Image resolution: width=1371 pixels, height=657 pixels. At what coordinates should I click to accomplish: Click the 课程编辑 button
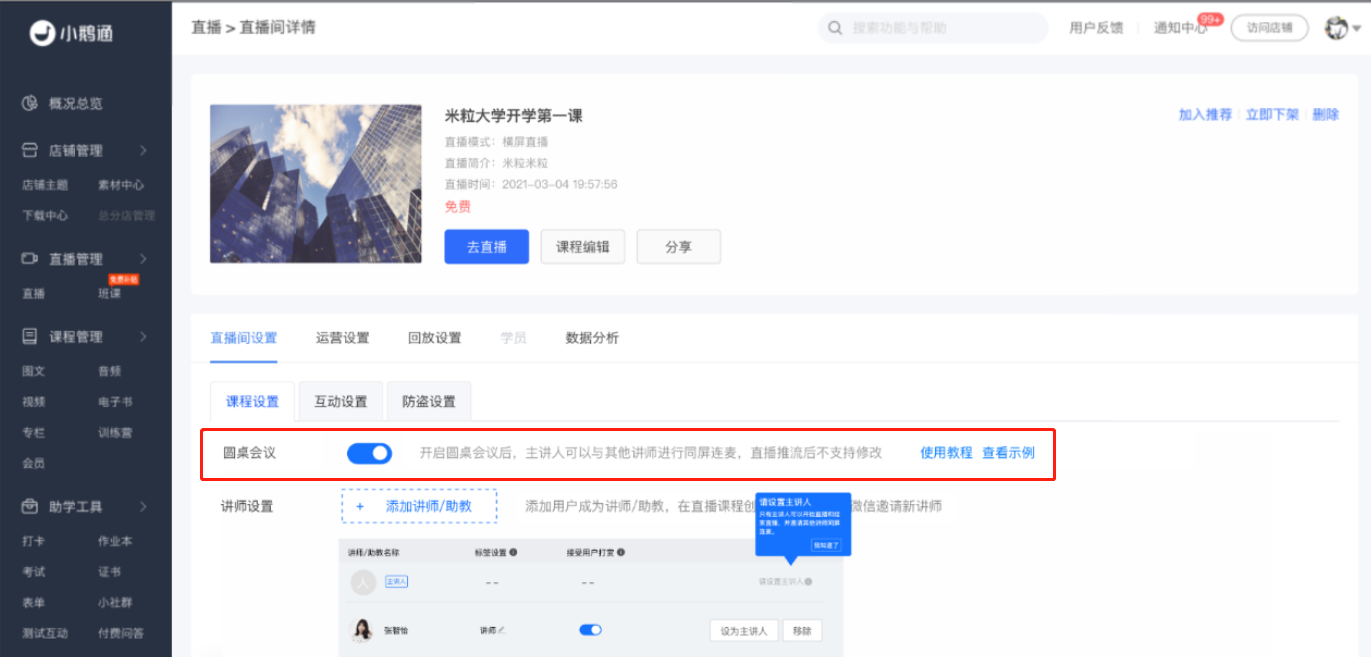click(x=582, y=246)
